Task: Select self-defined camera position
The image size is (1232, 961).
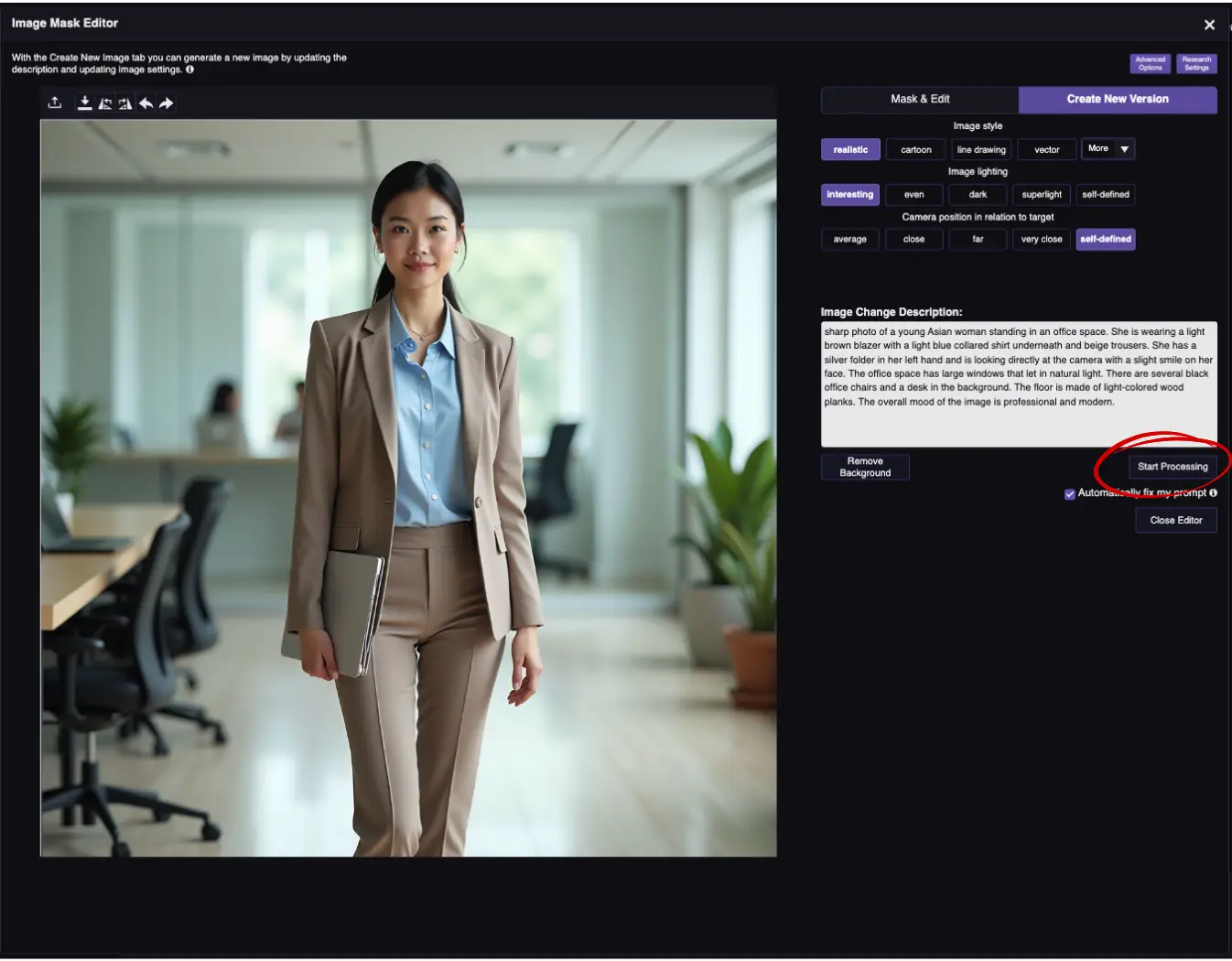Action: [x=1106, y=239]
